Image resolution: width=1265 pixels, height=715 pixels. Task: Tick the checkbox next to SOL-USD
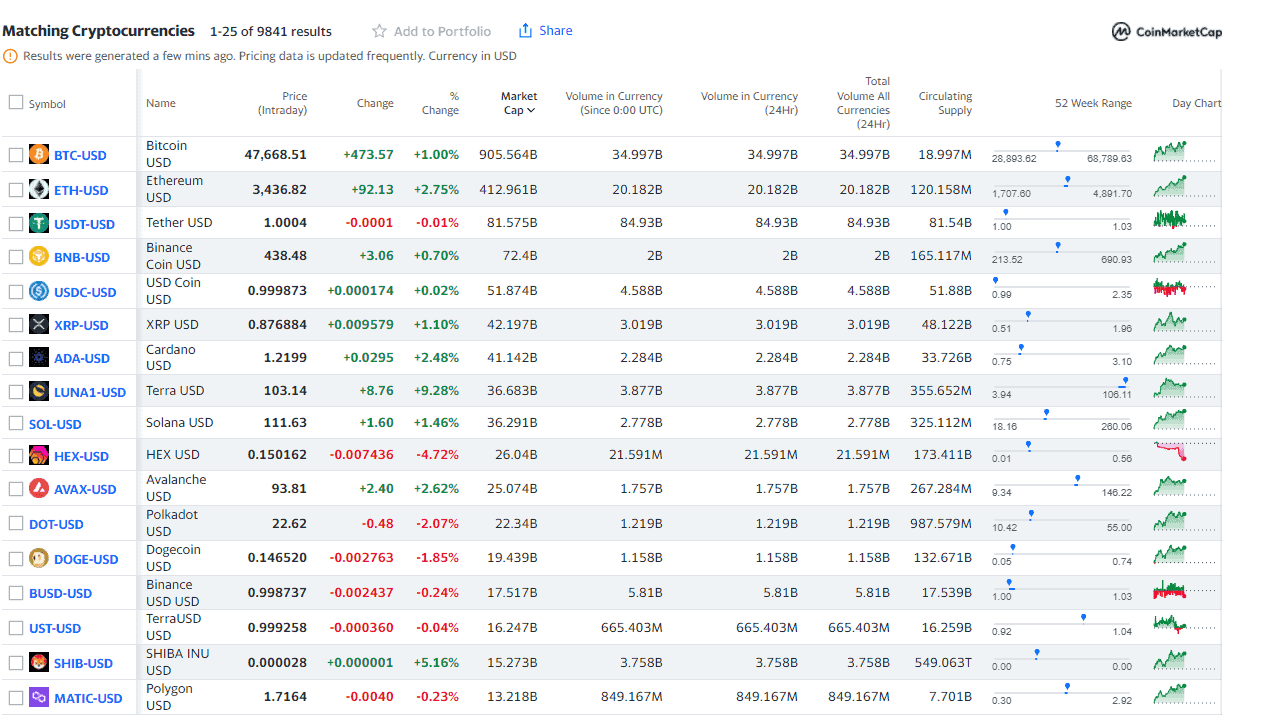16,424
